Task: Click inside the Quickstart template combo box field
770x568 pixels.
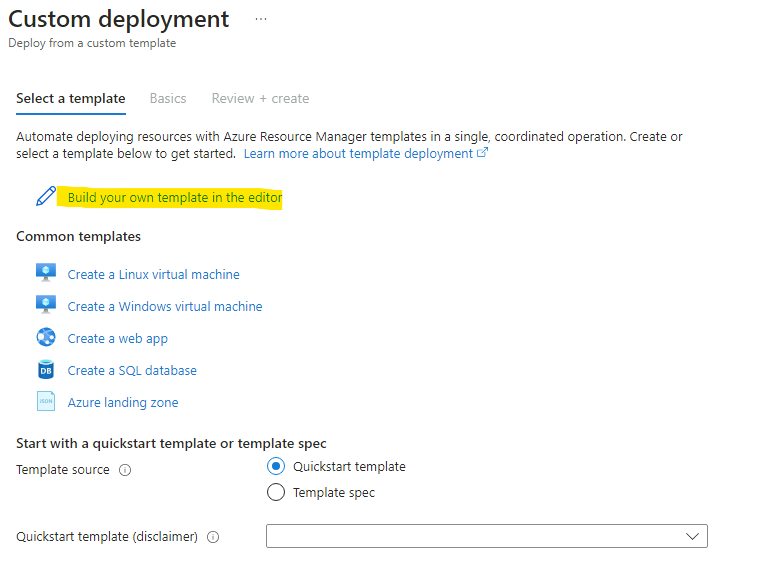Action: tap(487, 536)
